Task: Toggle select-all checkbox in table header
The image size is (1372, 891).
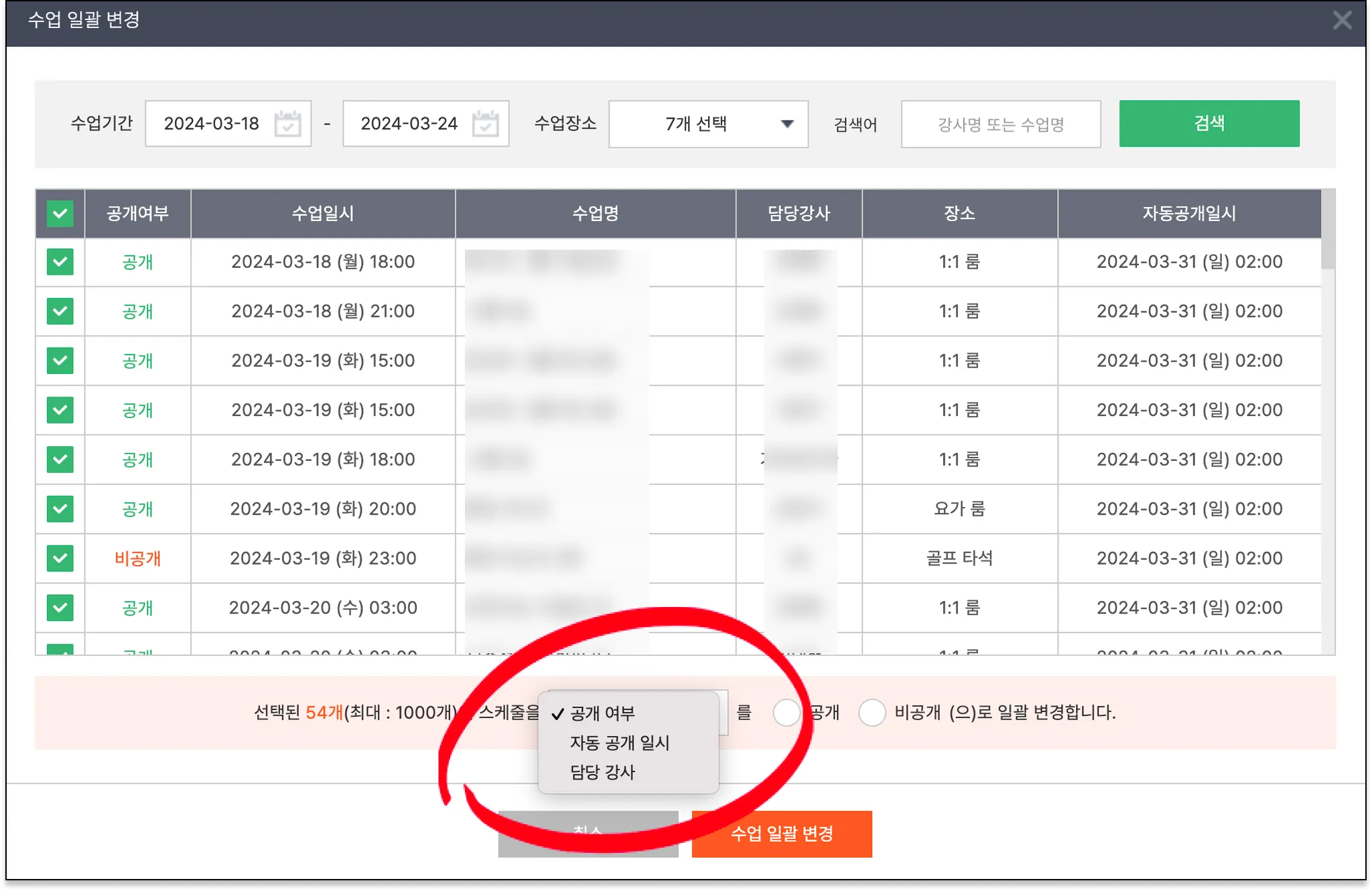Action: pos(60,214)
